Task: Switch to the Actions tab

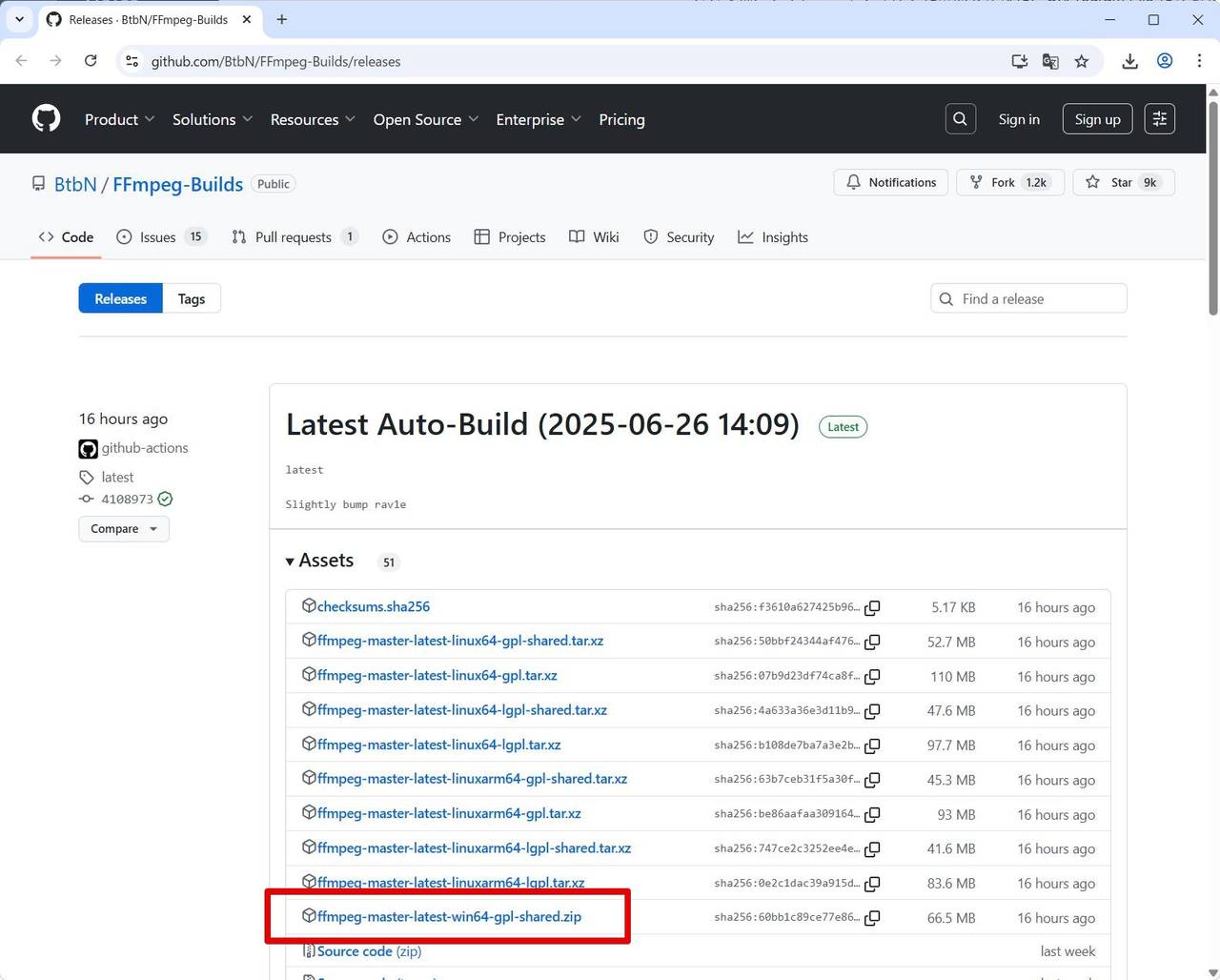Action: [417, 237]
